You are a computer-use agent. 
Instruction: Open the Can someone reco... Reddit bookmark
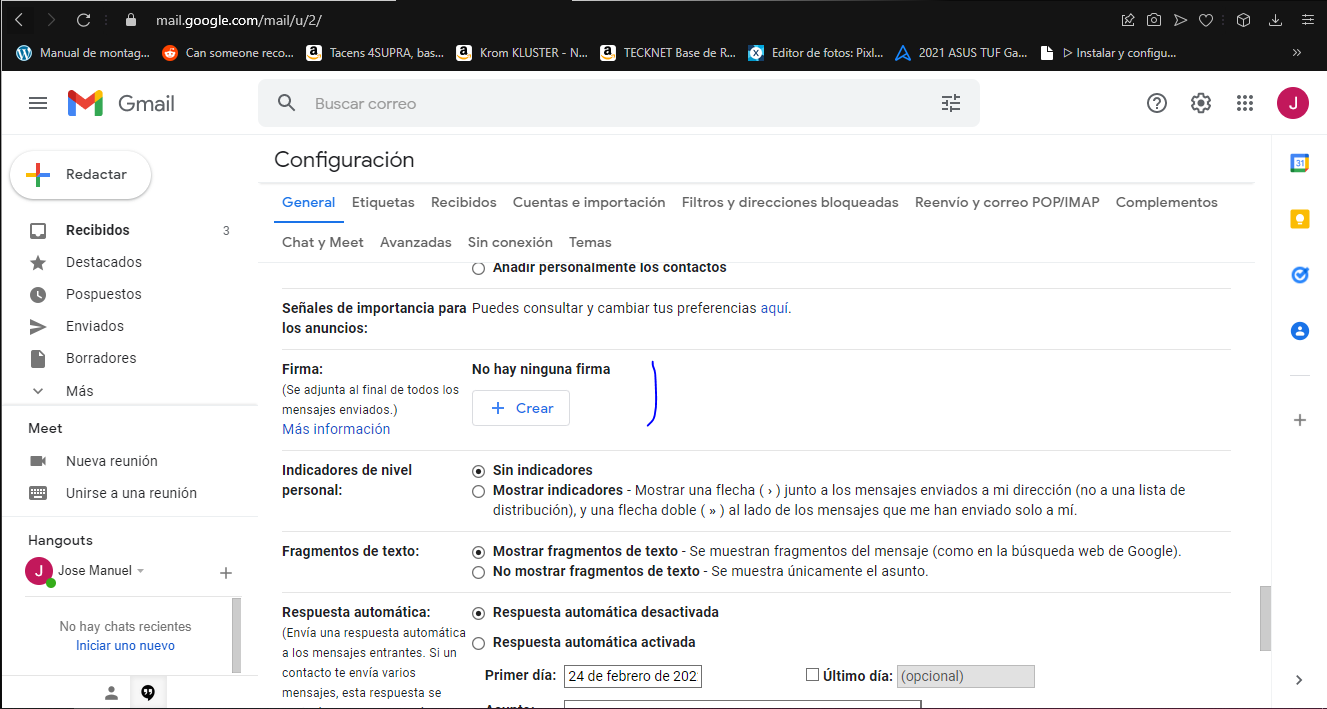click(228, 53)
